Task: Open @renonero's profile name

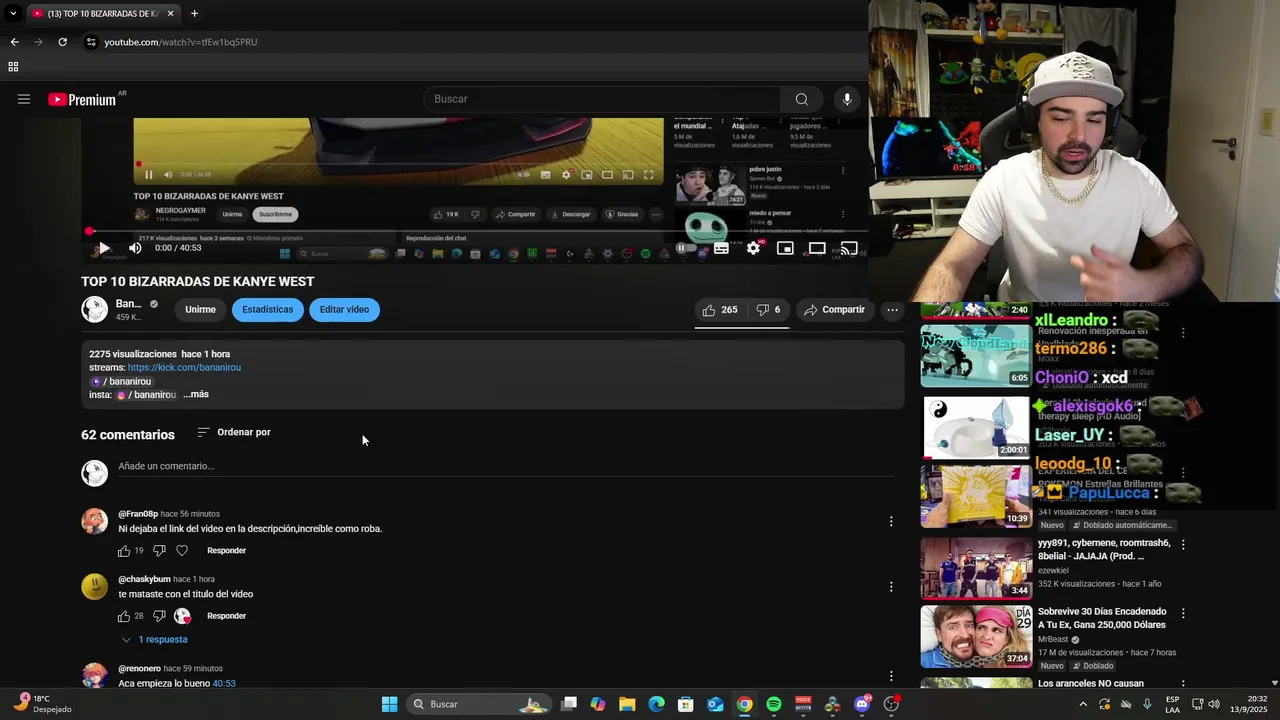Action: (139, 669)
